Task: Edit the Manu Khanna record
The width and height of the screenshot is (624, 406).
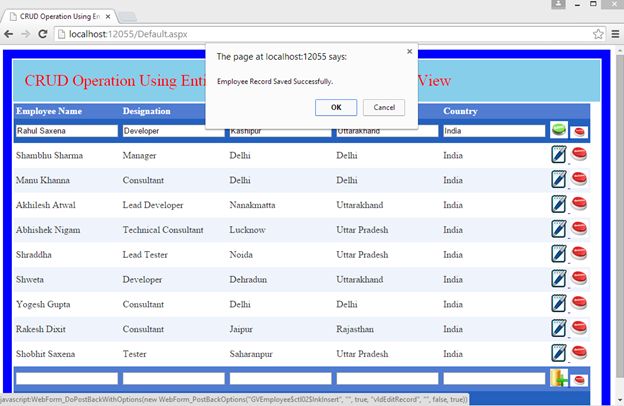Action: (x=559, y=180)
